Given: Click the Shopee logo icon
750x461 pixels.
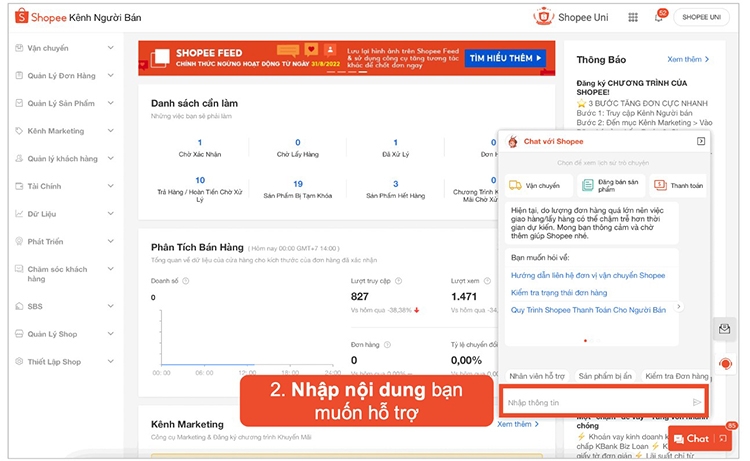Looking at the screenshot, I should click(x=22, y=16).
